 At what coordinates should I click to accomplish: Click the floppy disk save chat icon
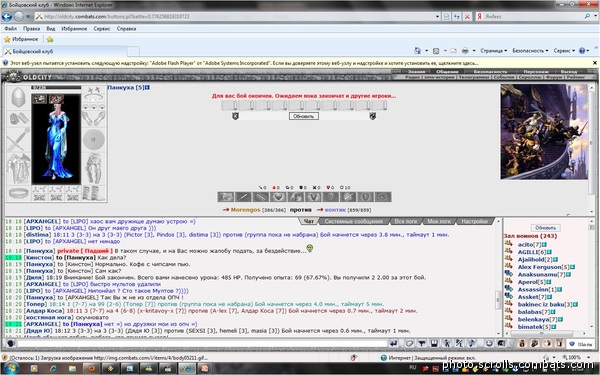coord(434,343)
